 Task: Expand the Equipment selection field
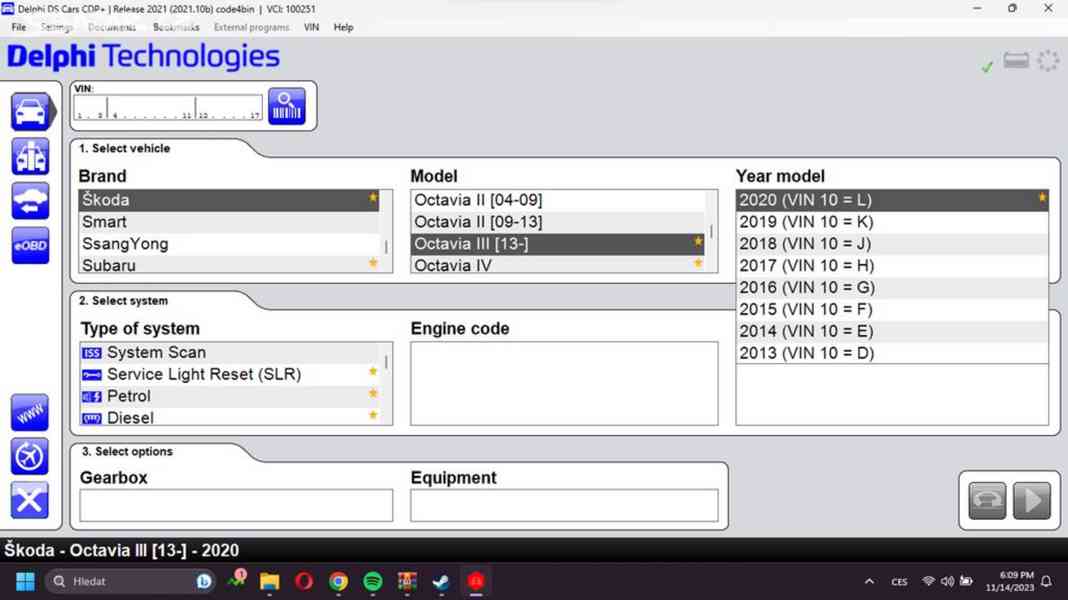coord(564,505)
